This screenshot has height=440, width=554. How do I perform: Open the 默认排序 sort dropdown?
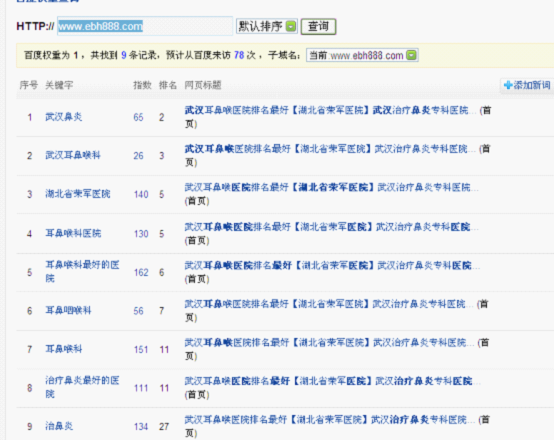tap(267, 26)
